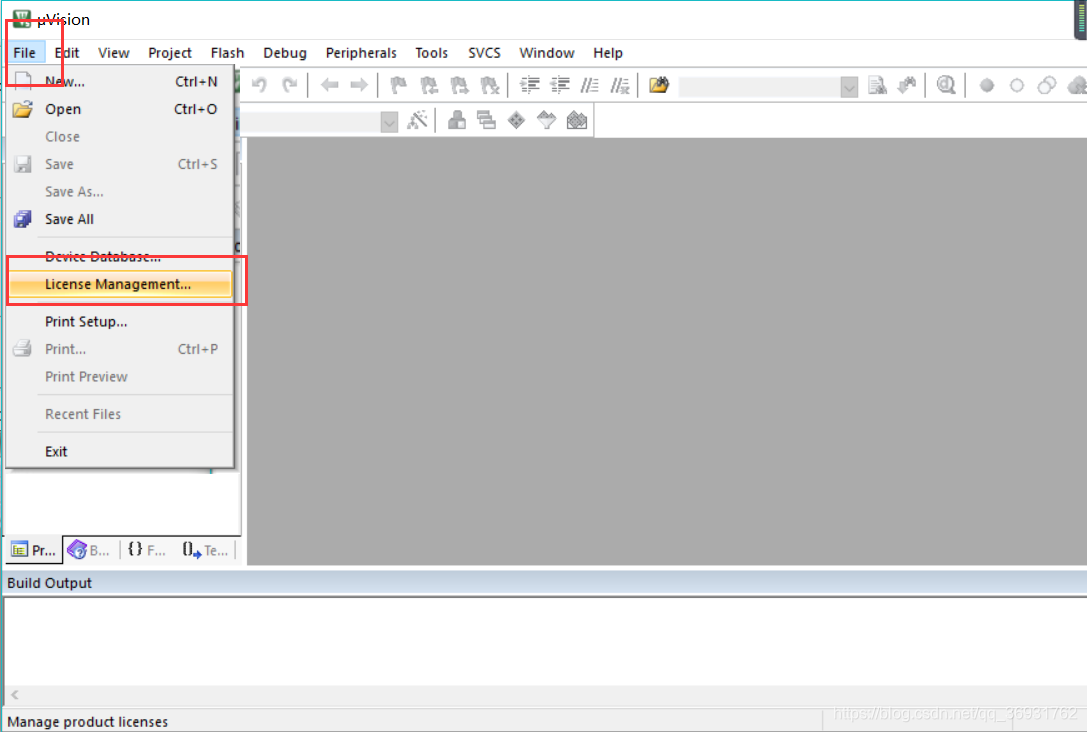Click the Manage Multi-Project Workspace icon
The height and width of the screenshot is (732, 1087).
pos(486,121)
